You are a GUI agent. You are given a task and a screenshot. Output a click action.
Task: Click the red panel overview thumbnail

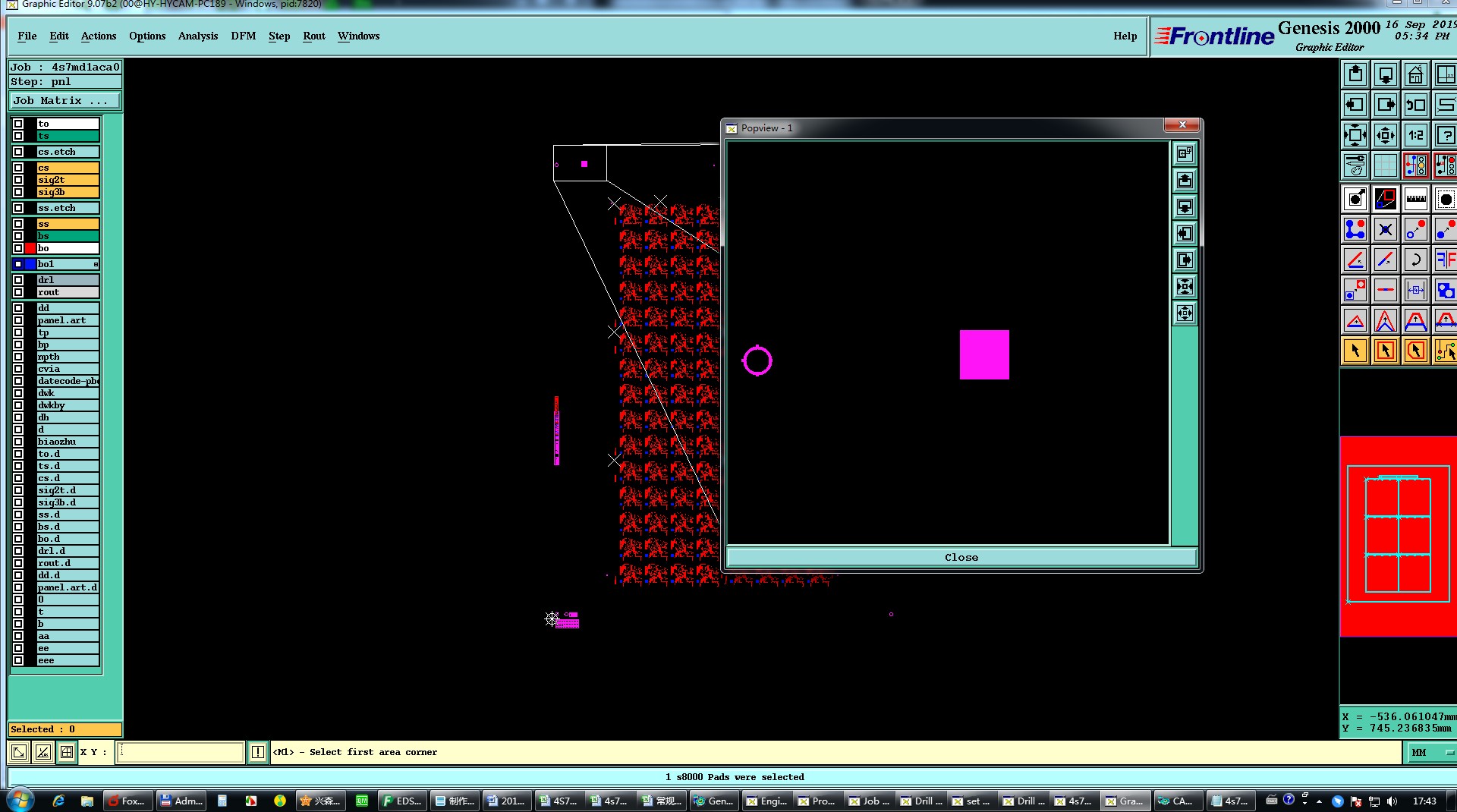(x=1398, y=536)
